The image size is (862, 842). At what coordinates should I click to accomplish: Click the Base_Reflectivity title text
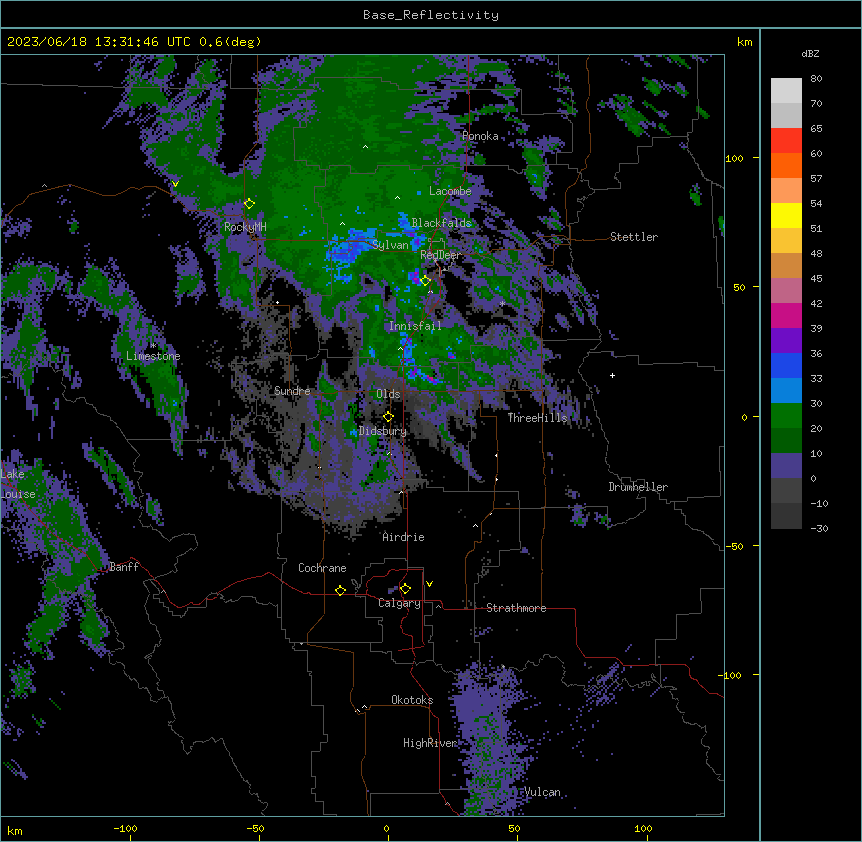coord(431,15)
